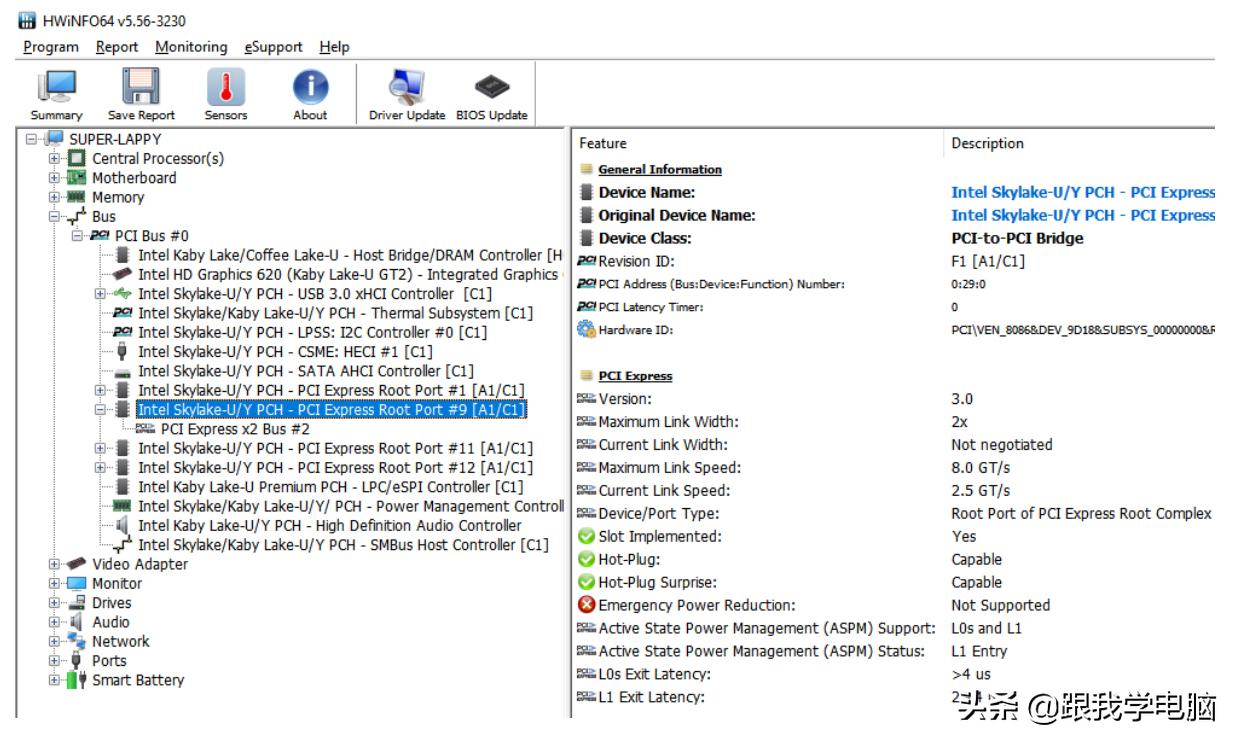
Task: Select the Maximum Link Speed row
Action: (x=895, y=467)
